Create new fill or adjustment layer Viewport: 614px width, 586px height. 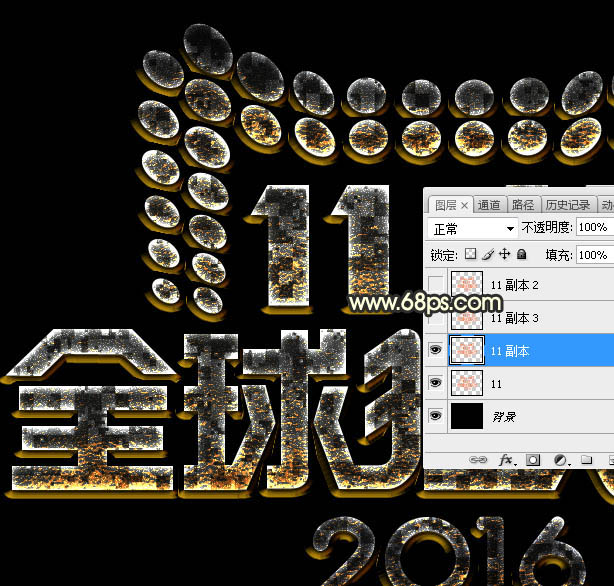click(560, 460)
